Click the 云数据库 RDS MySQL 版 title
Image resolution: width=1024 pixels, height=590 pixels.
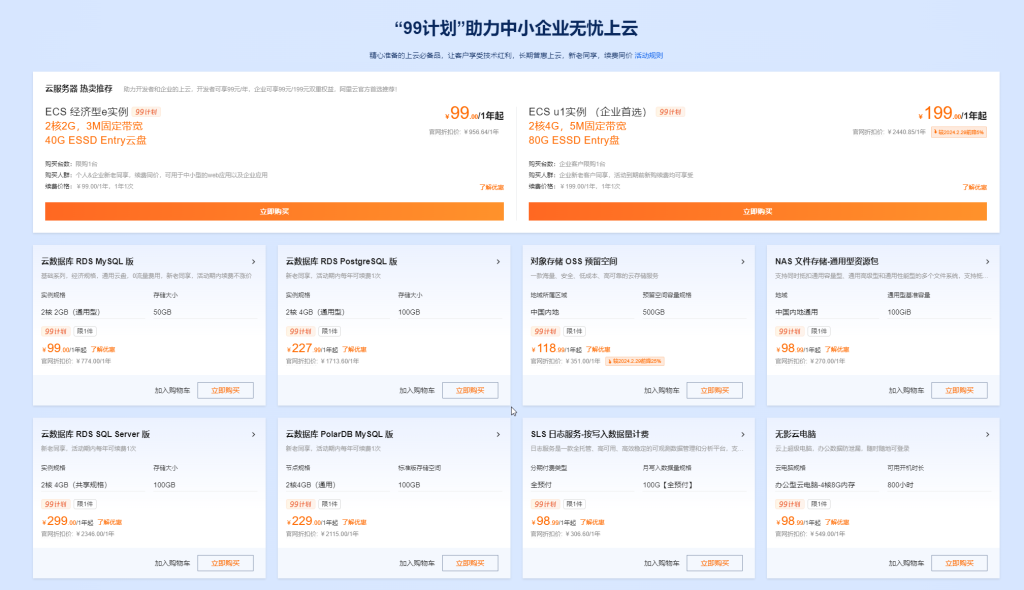(x=88, y=261)
